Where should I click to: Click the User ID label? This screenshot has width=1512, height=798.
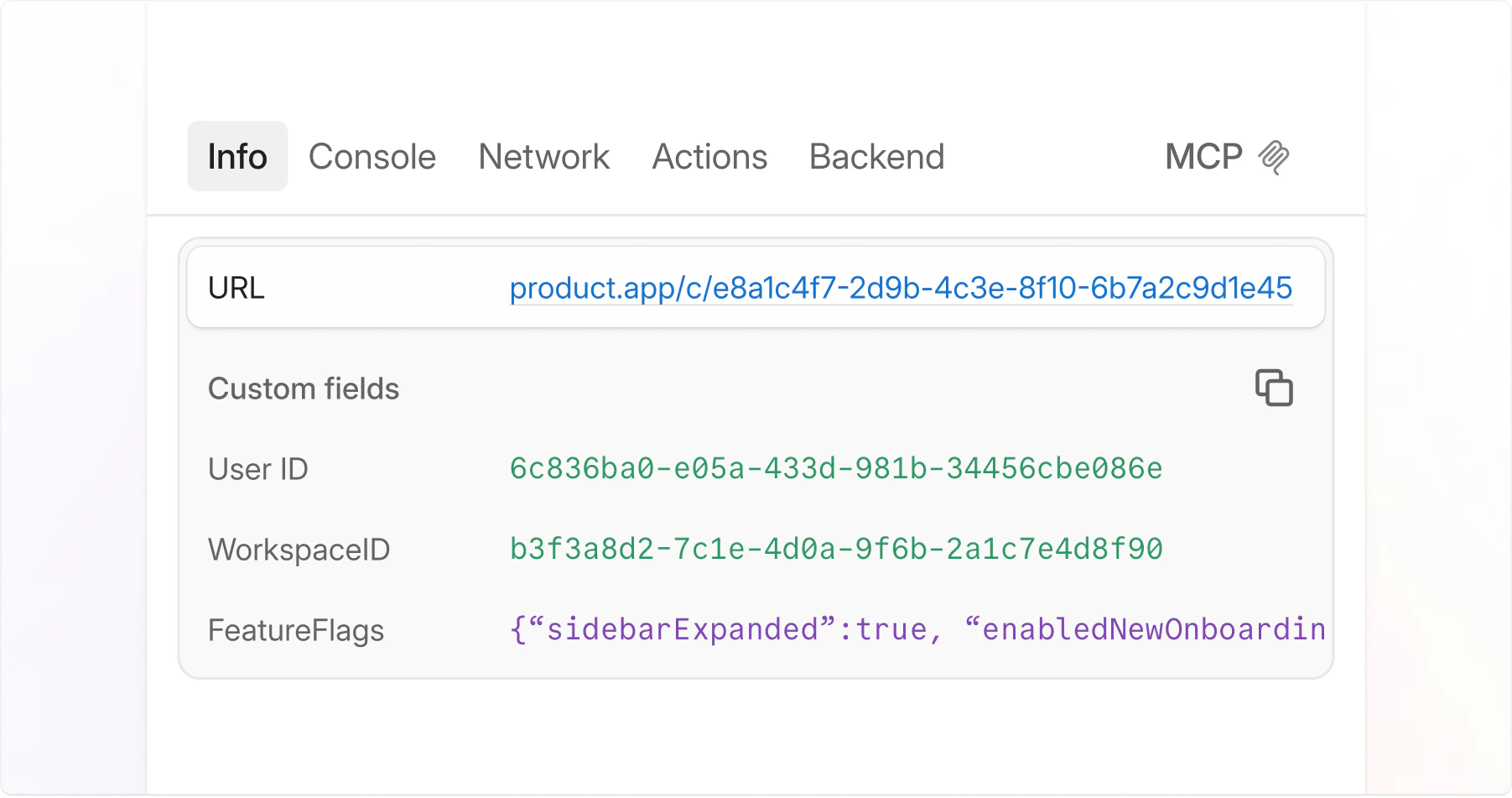click(x=258, y=469)
